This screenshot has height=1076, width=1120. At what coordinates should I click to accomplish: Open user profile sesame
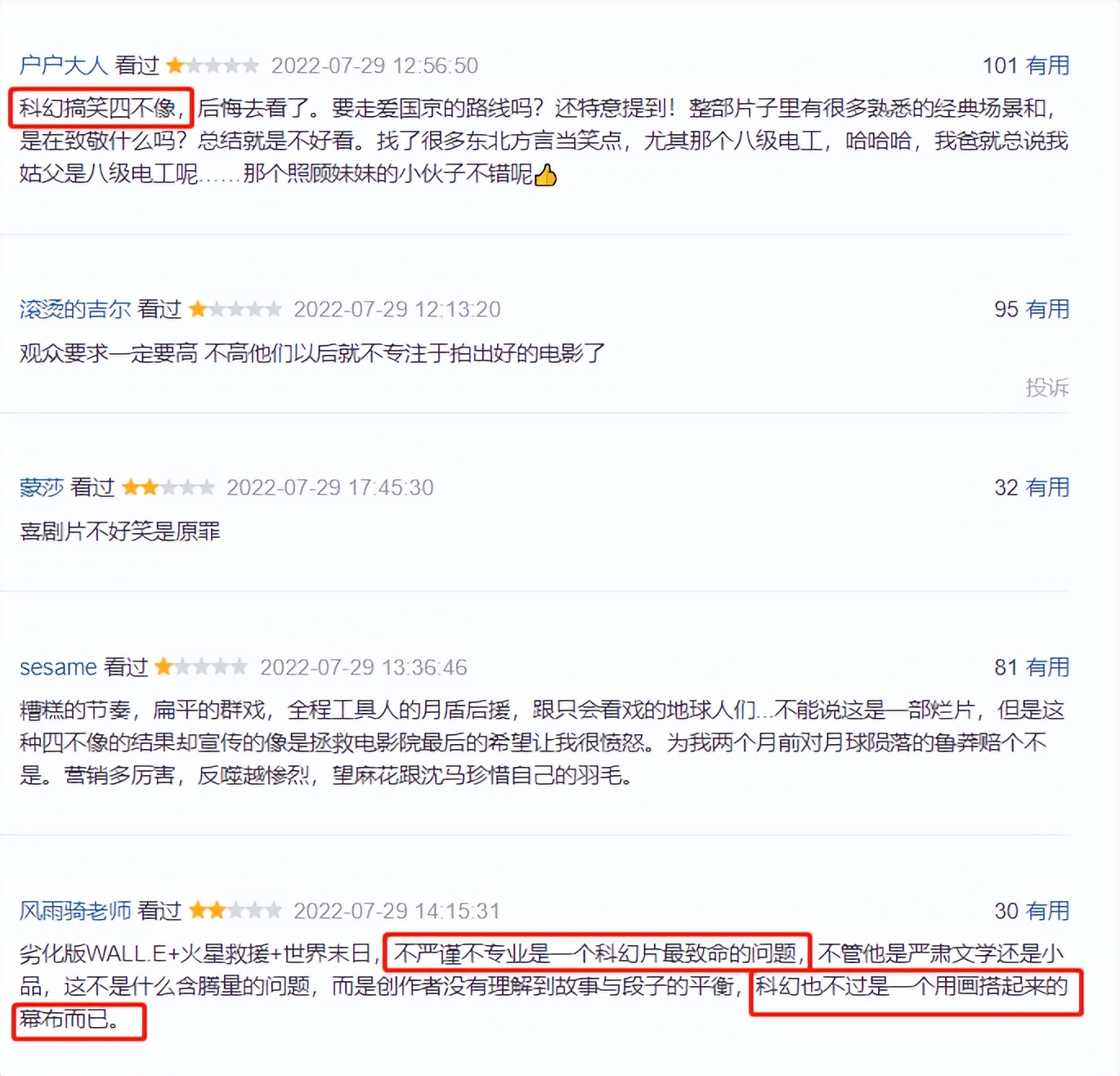(58, 667)
